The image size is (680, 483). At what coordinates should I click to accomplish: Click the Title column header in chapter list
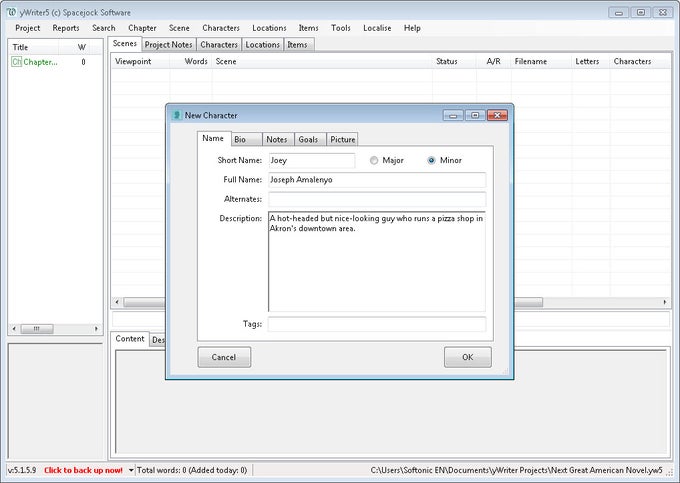click(x=34, y=47)
